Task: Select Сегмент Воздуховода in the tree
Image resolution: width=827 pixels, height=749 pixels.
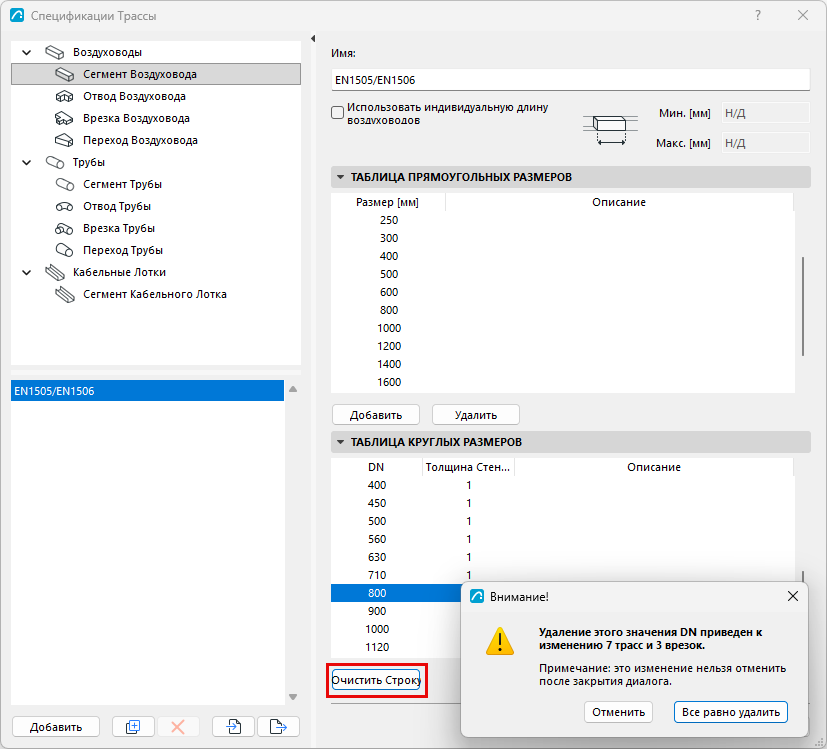Action: click(156, 74)
